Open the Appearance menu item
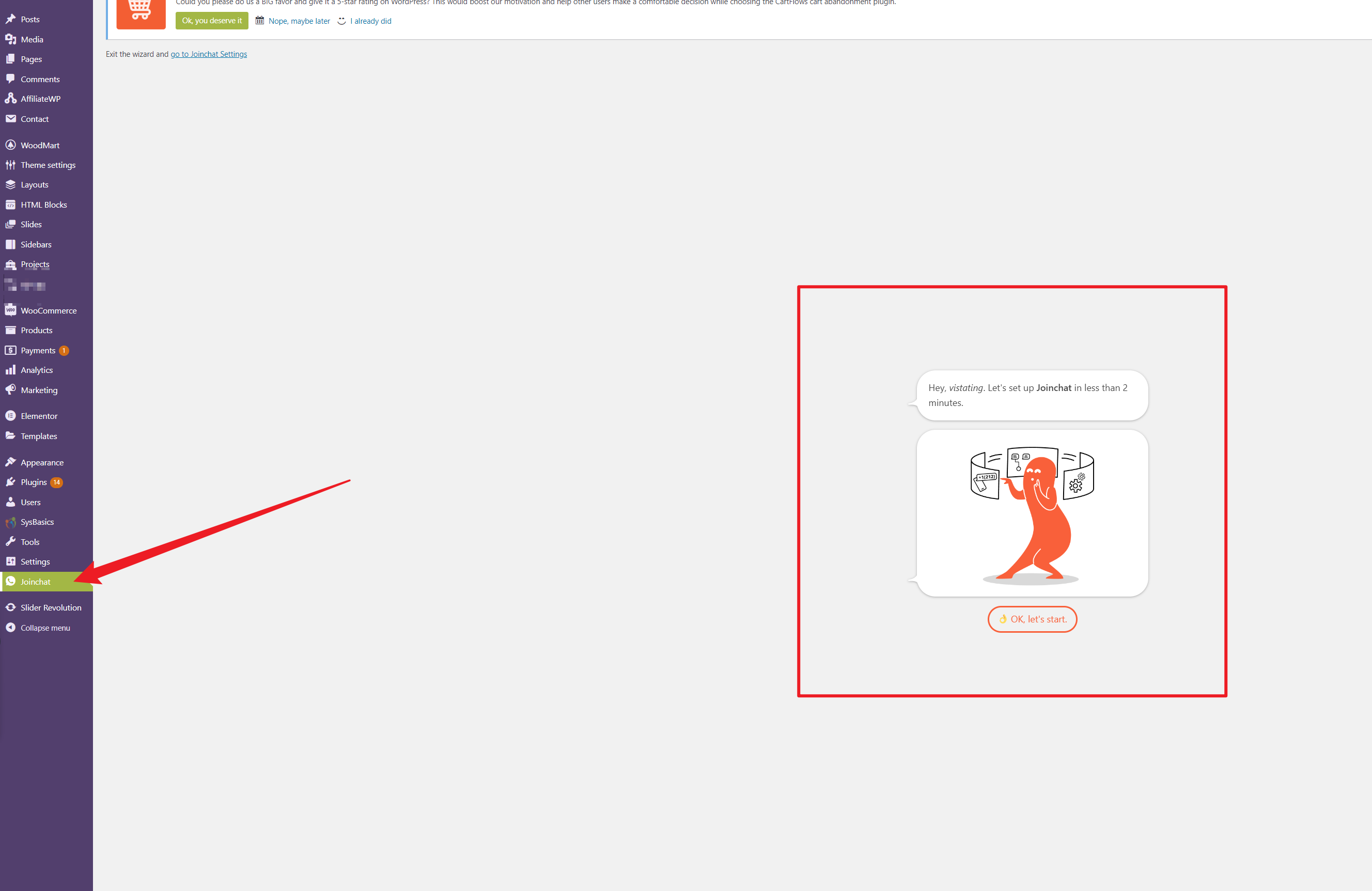This screenshot has width=1372, height=891. (x=41, y=462)
